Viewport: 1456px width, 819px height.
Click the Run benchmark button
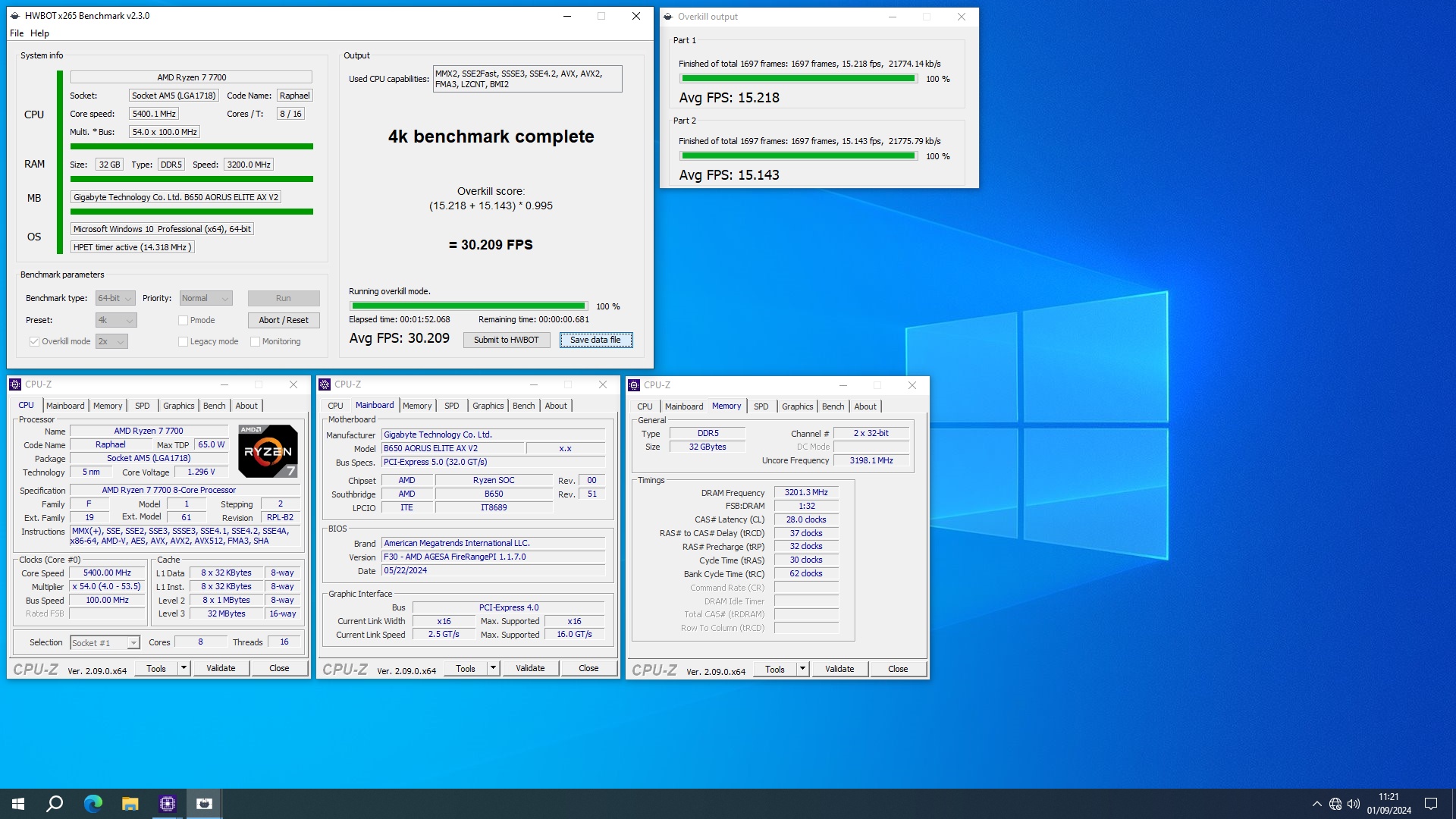pyautogui.click(x=284, y=298)
